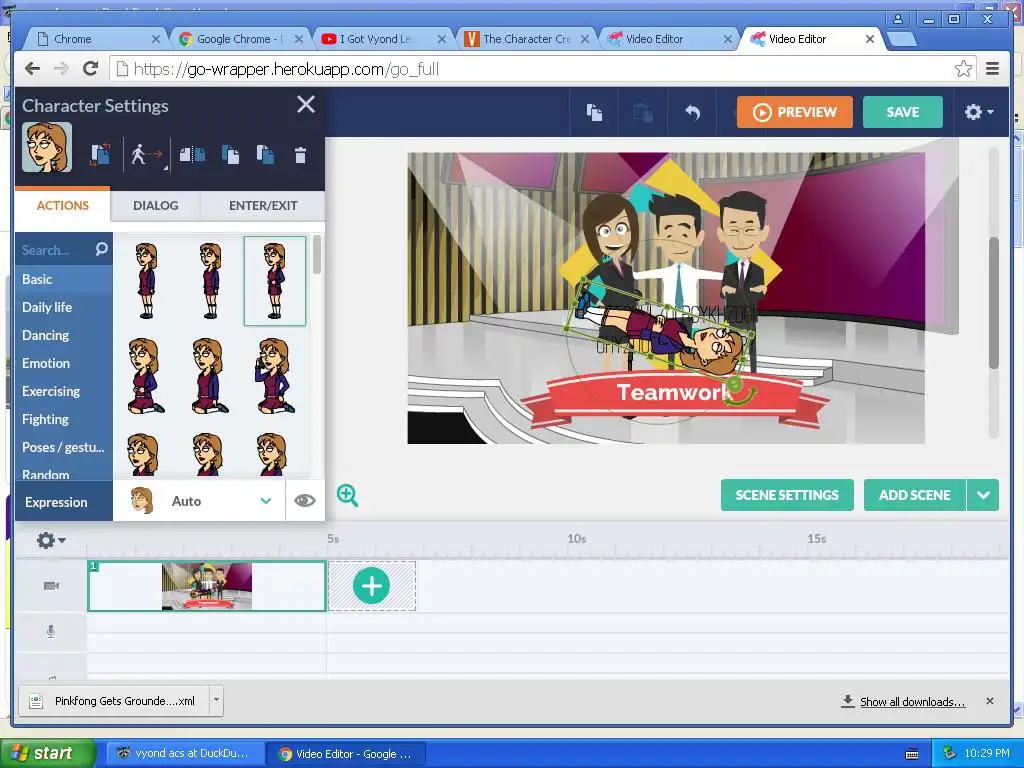Select the Emotion category

63,363
